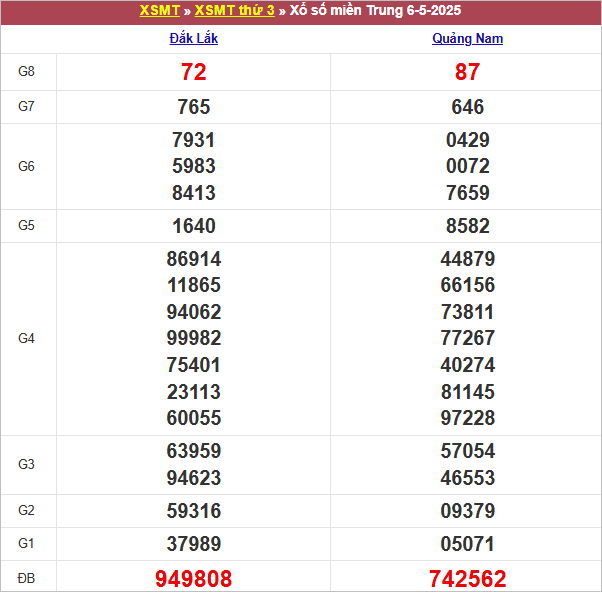This screenshot has width=602, height=592.
Task: Click Đắk Lắk special prize 949808
Action: (x=194, y=579)
